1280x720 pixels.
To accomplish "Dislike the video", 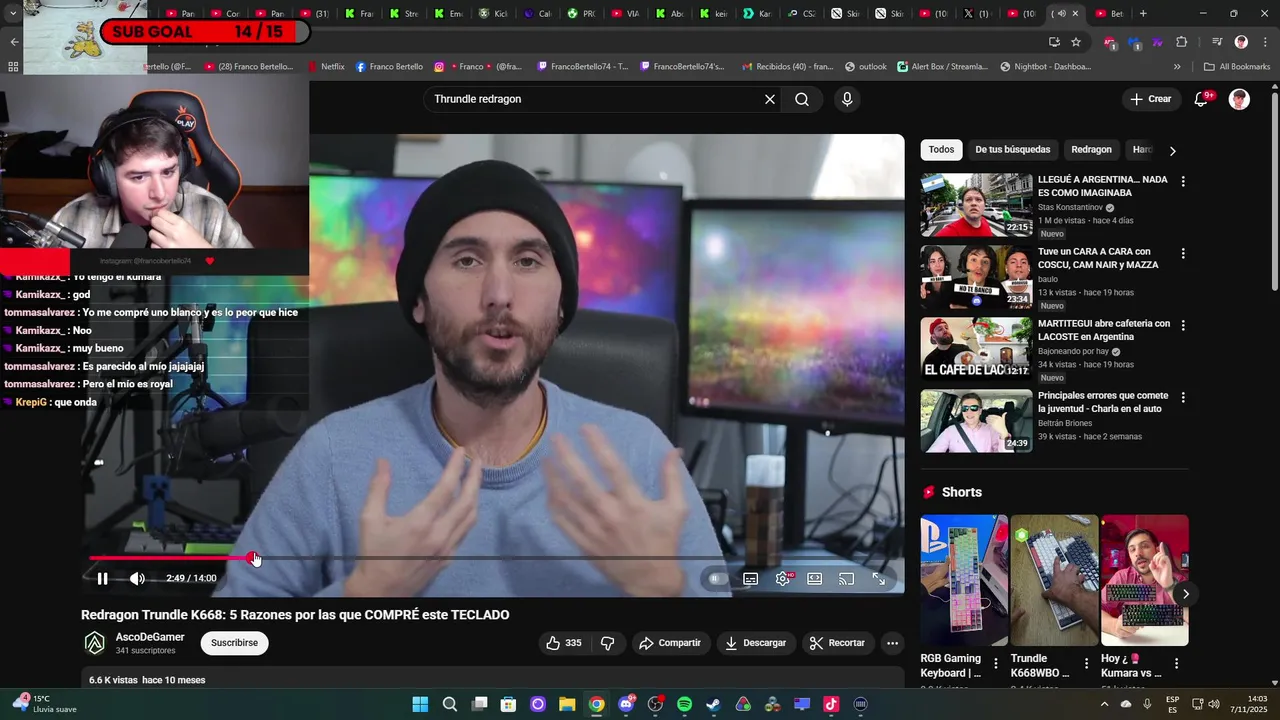I will pyautogui.click(x=607, y=643).
